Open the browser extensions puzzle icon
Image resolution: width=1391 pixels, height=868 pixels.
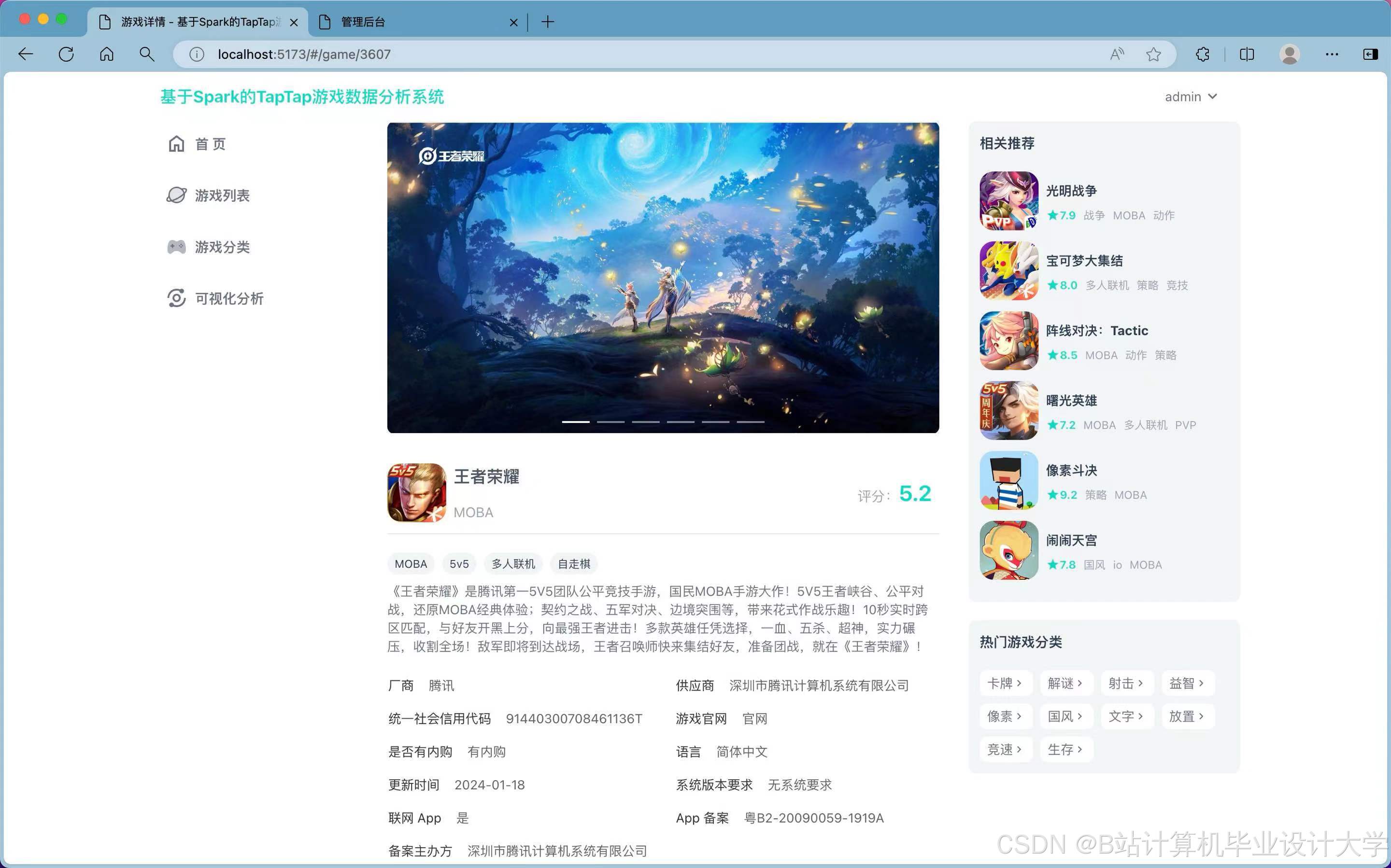[x=1203, y=55]
